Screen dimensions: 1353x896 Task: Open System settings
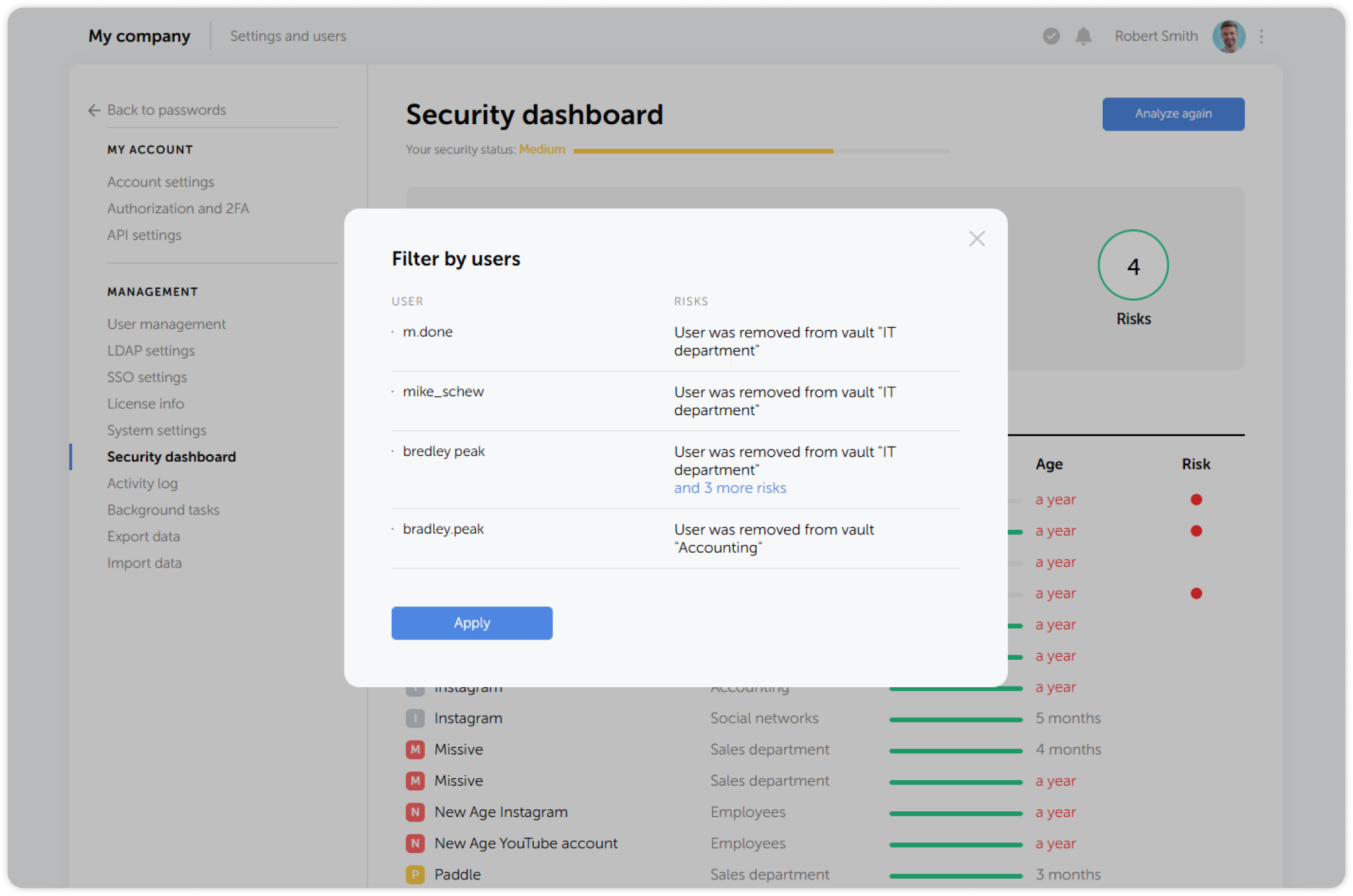(x=157, y=430)
